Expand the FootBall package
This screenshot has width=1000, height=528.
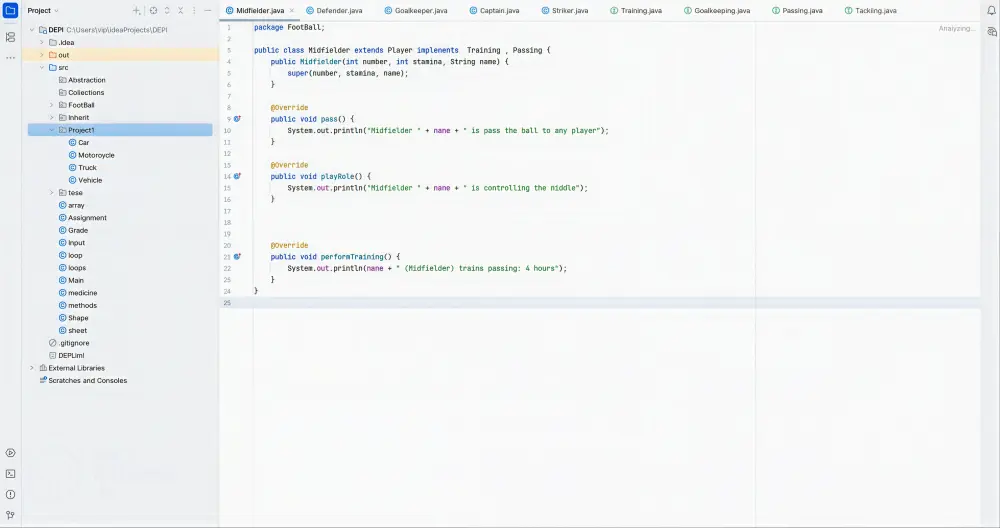tap(52, 105)
